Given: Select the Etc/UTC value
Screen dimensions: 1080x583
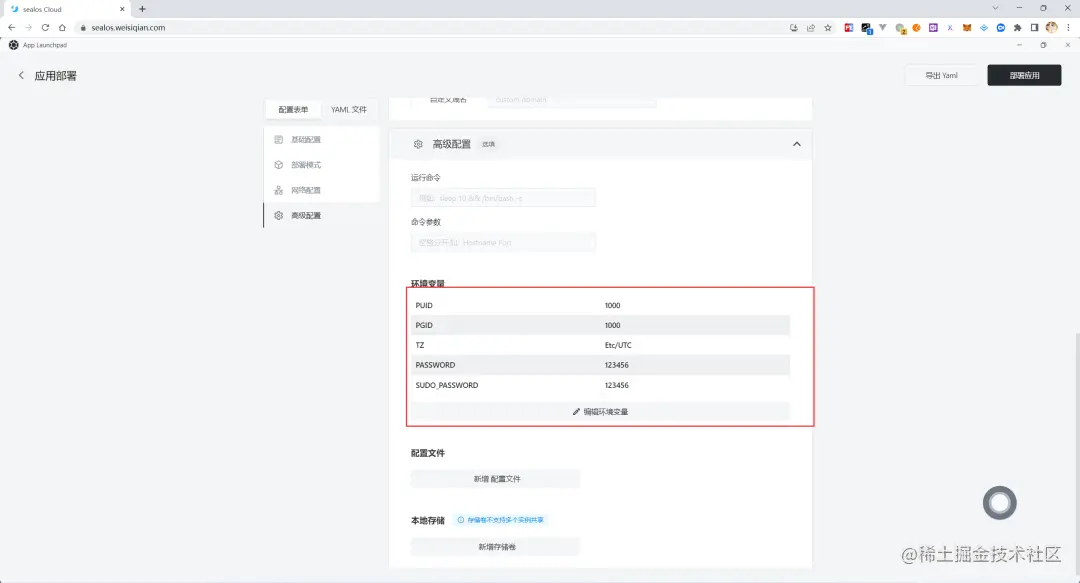Looking at the screenshot, I should coord(618,345).
